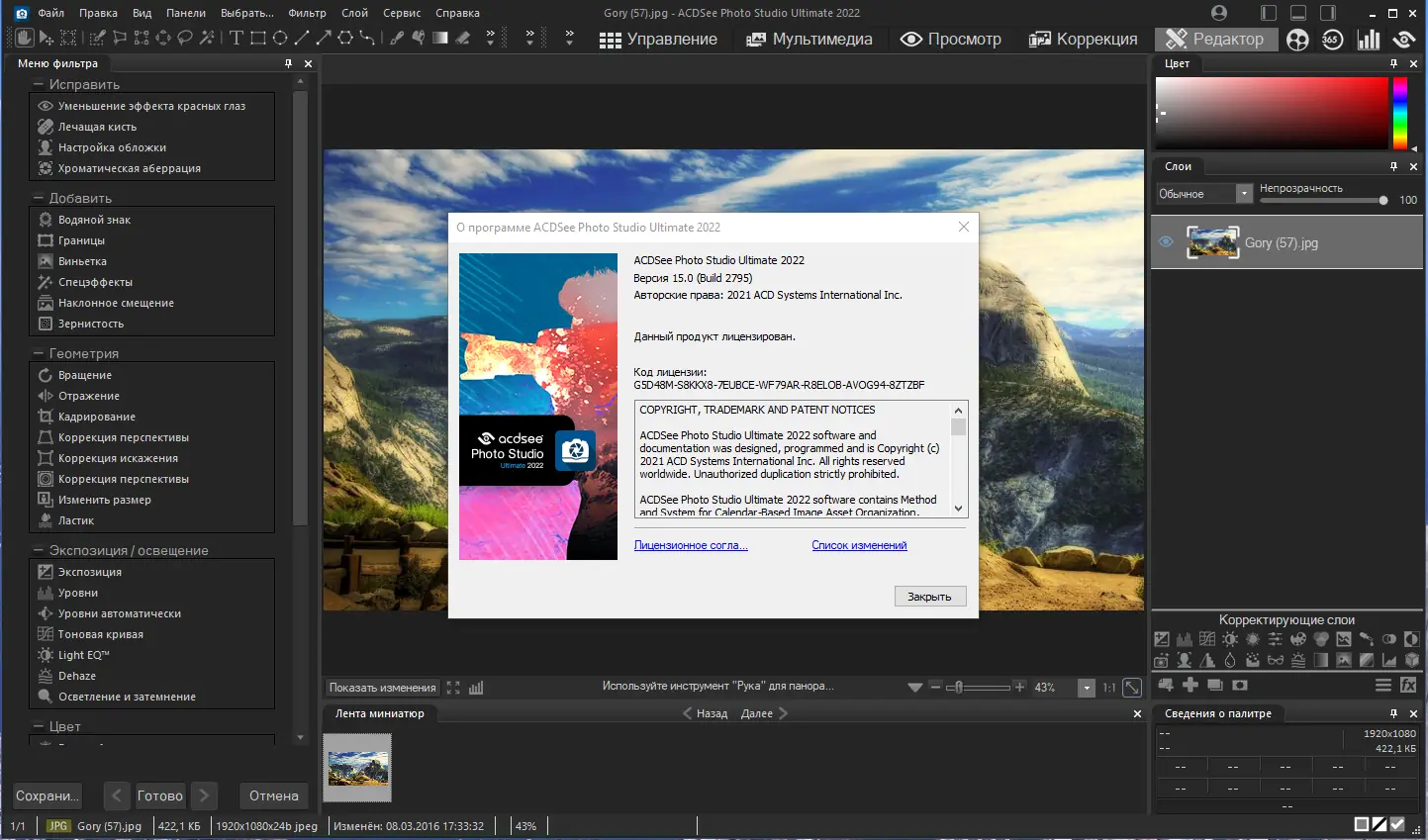This screenshot has width=1428, height=840.
Task: Choose the Arrow drawing tool
Action: tap(324, 39)
